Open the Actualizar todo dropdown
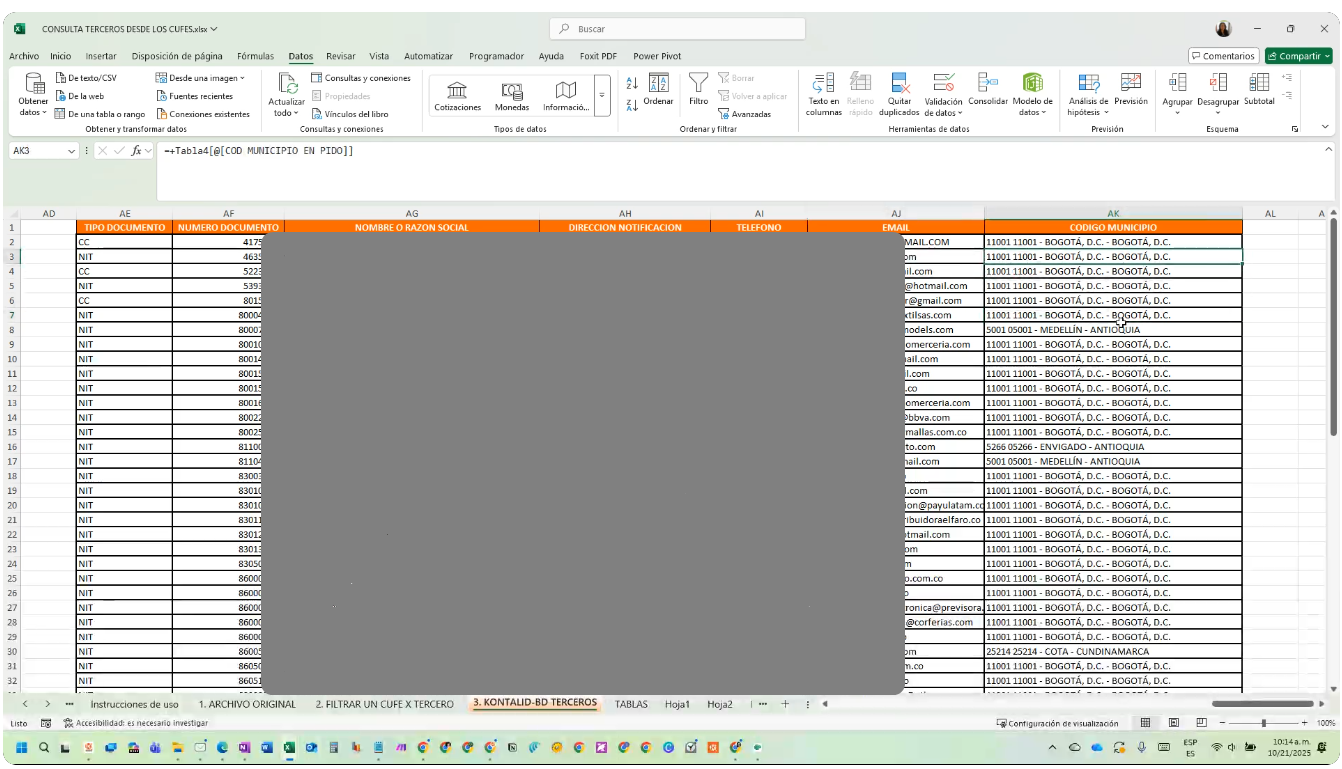The width and height of the screenshot is (1342, 769). point(286,113)
